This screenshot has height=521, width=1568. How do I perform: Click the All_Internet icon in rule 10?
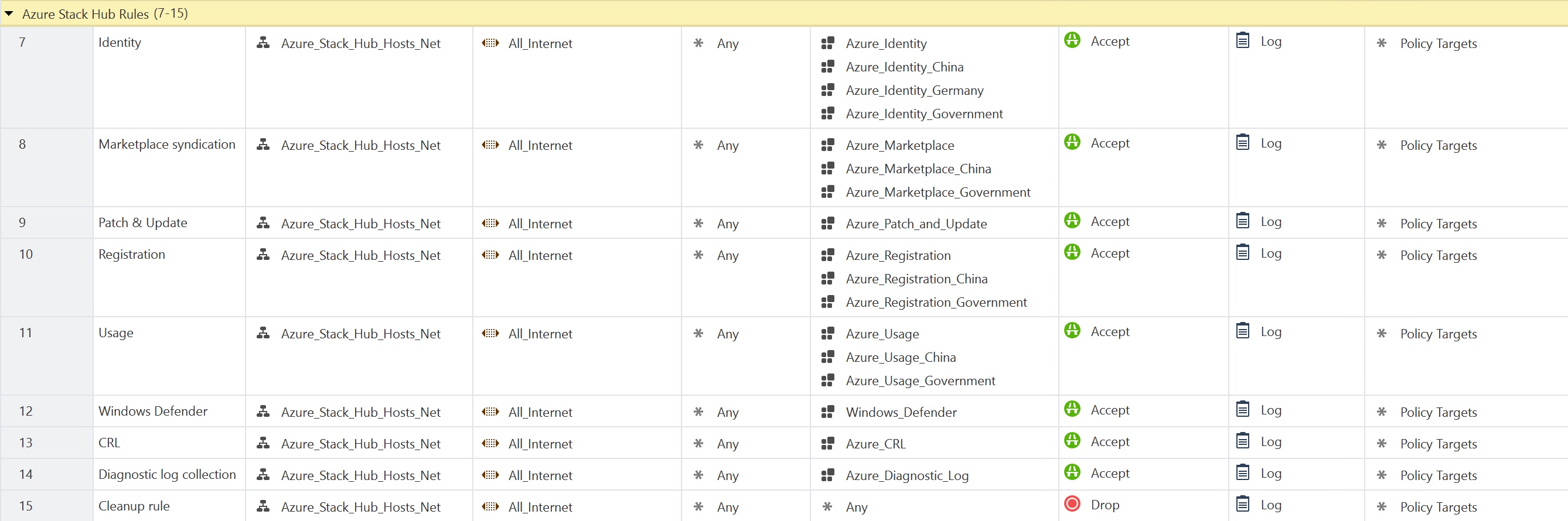[490, 255]
